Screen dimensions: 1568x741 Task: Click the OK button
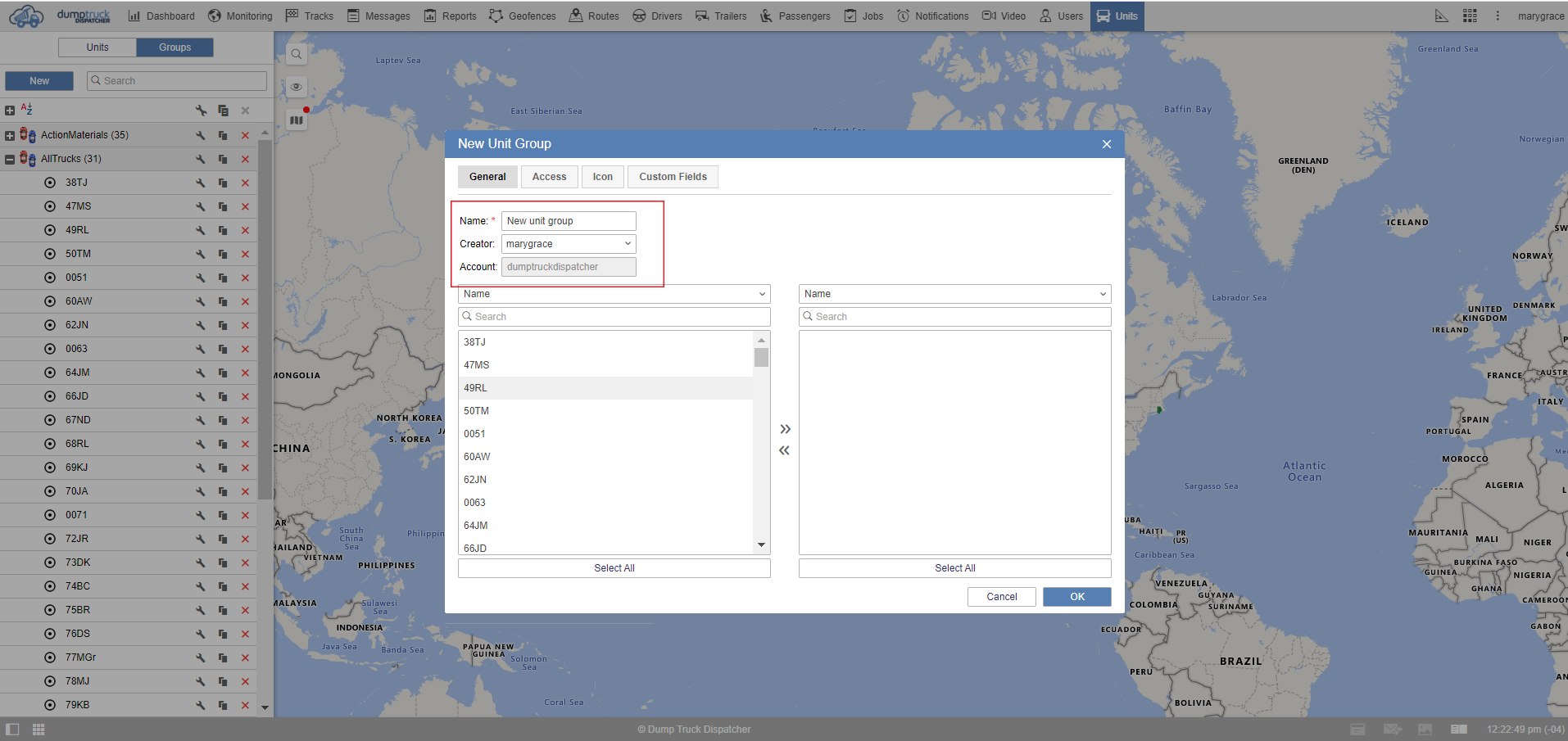pos(1076,597)
